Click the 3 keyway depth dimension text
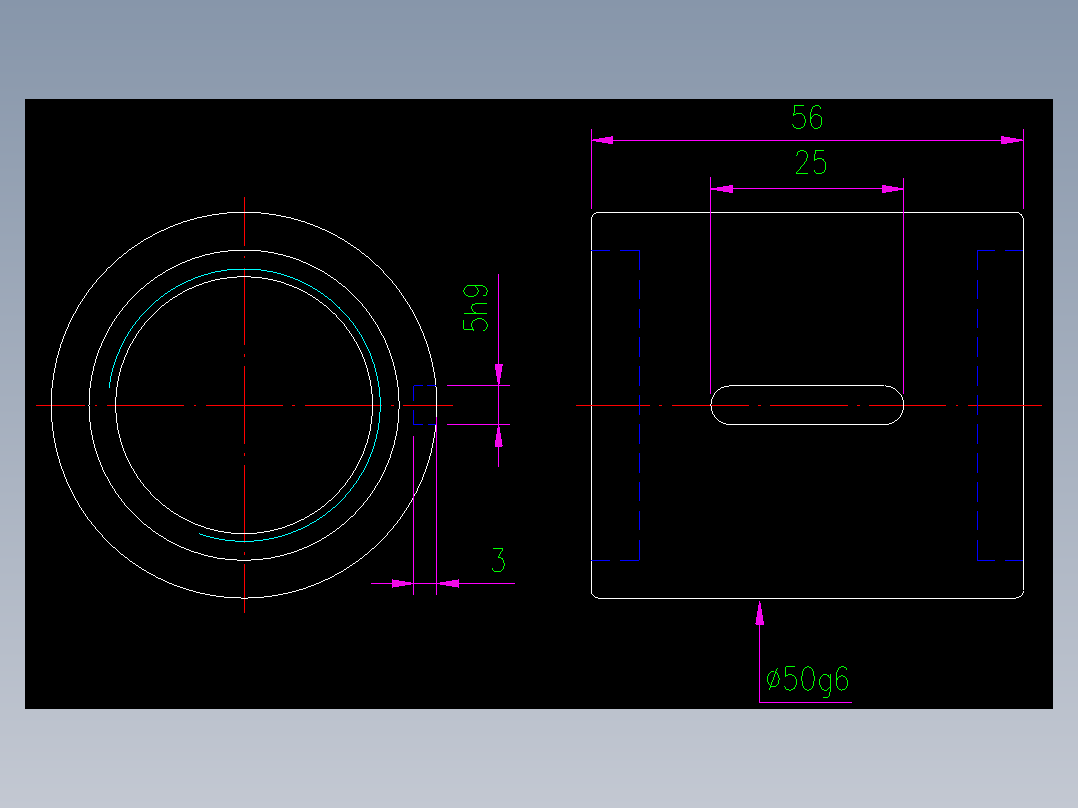Image resolution: width=1078 pixels, height=808 pixels. pyautogui.click(x=498, y=560)
